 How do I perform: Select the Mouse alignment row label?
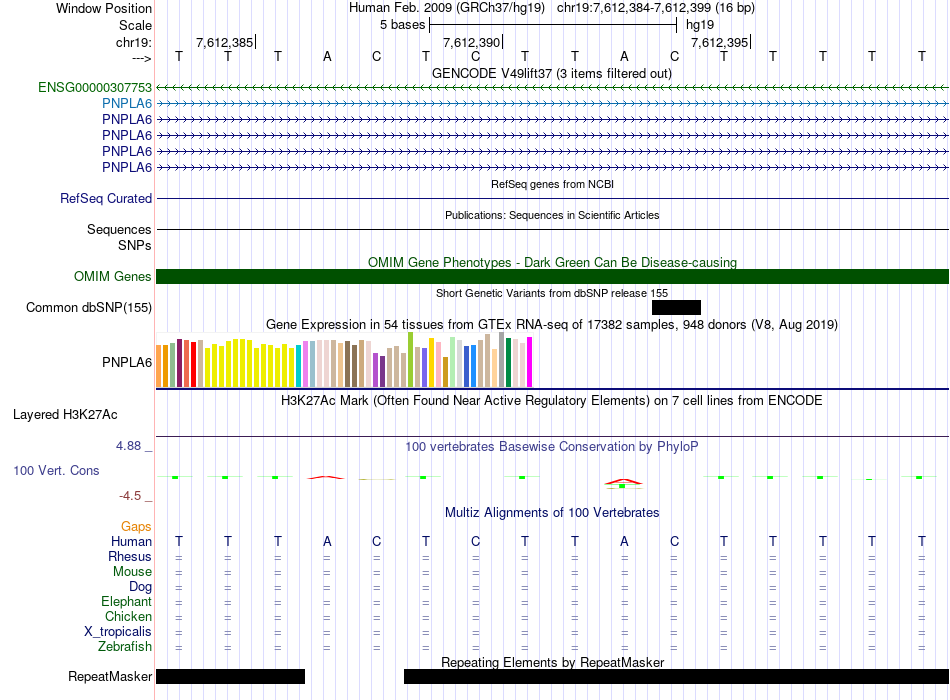(x=132, y=572)
